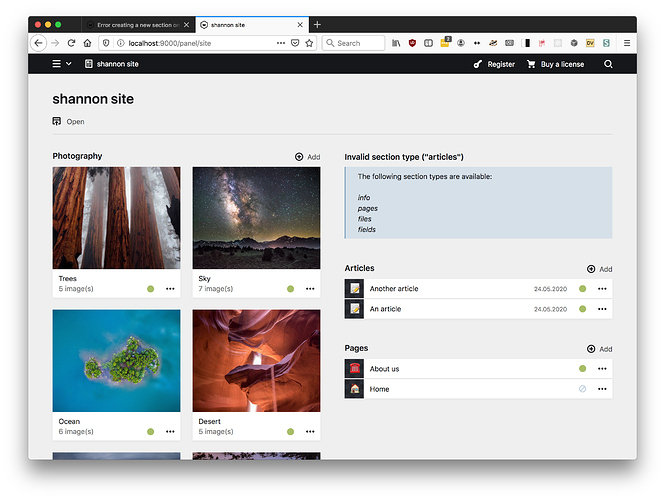Click the Open site preview link
This screenshot has height=500, width=665.
click(69, 121)
